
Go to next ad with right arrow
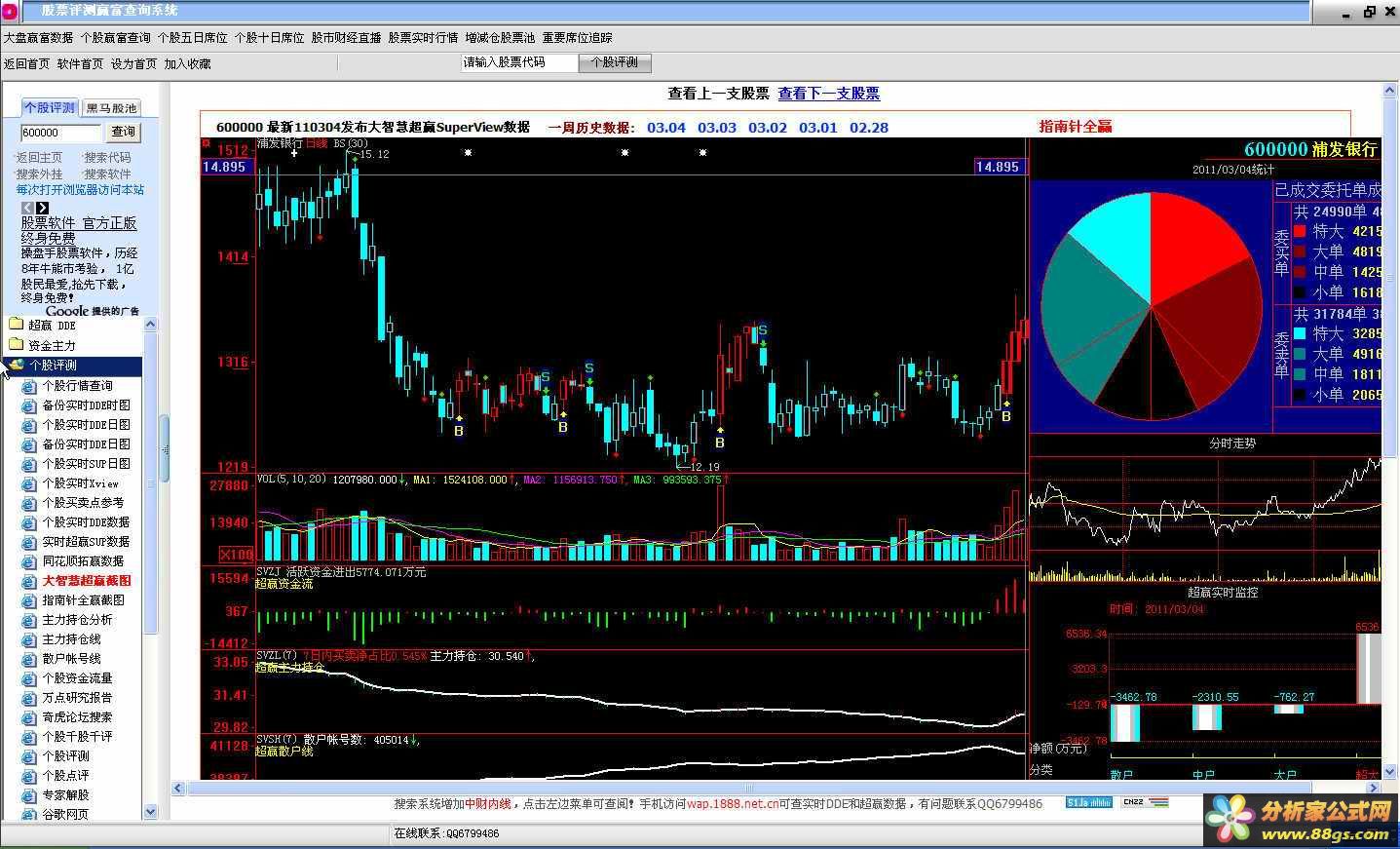[x=43, y=208]
